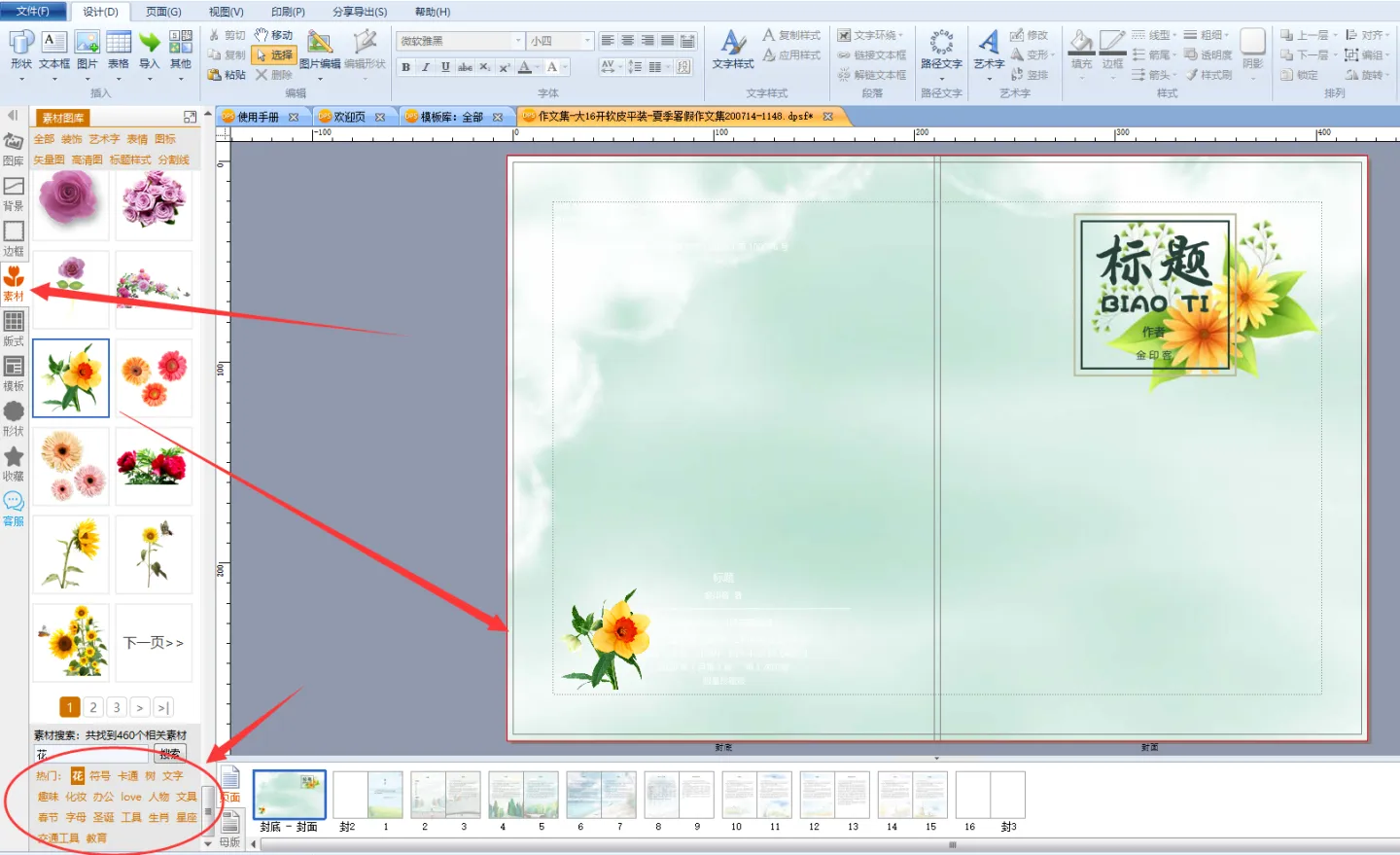
Task: Switch to the 使用手册 document tab
Action: pos(258,117)
